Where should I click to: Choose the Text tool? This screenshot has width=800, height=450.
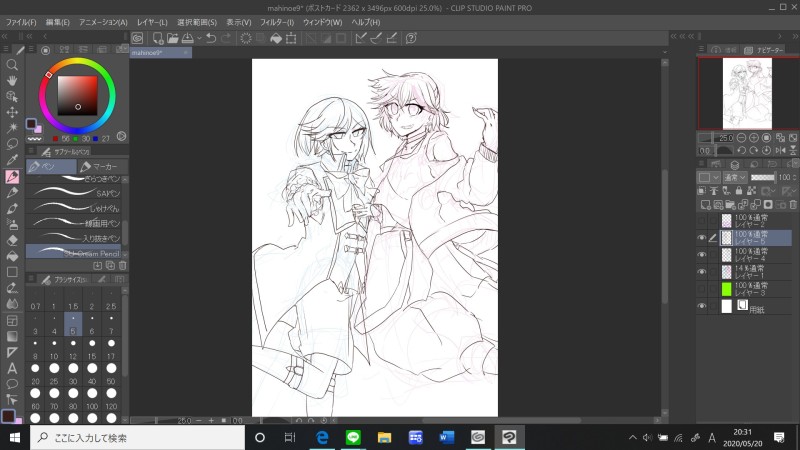pos(12,367)
